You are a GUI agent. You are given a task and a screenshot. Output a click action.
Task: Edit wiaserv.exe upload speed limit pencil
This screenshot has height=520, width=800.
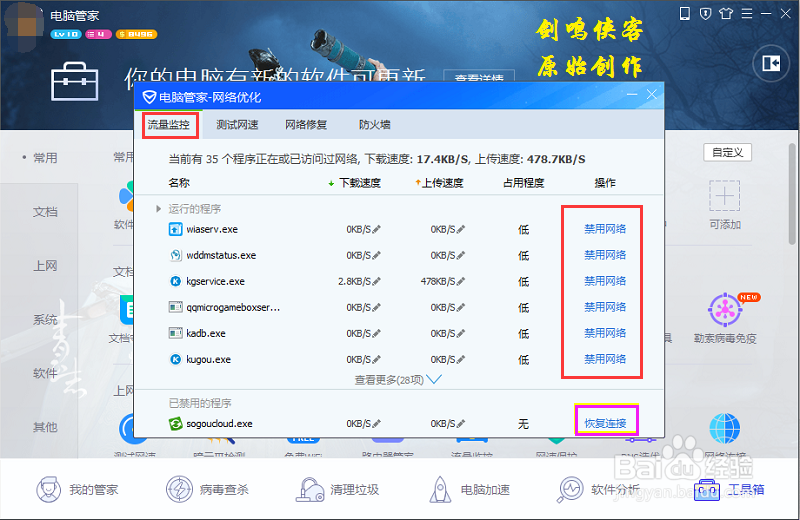(461, 230)
